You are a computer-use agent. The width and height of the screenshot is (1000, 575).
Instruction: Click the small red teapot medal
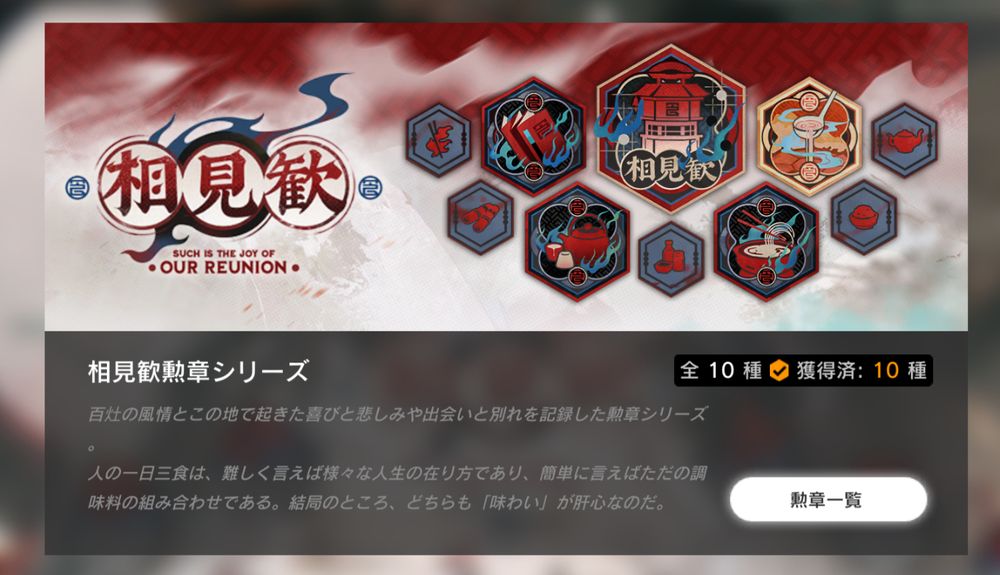904,140
